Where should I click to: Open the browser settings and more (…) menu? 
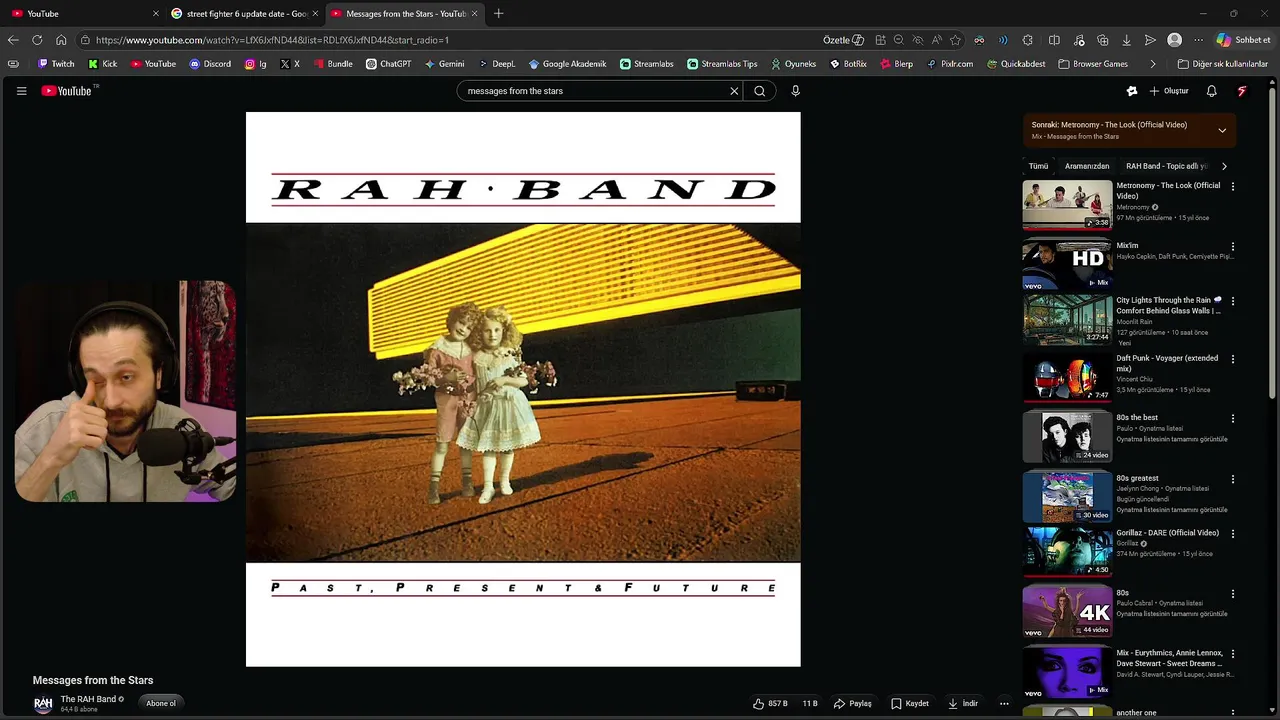click(x=1198, y=40)
